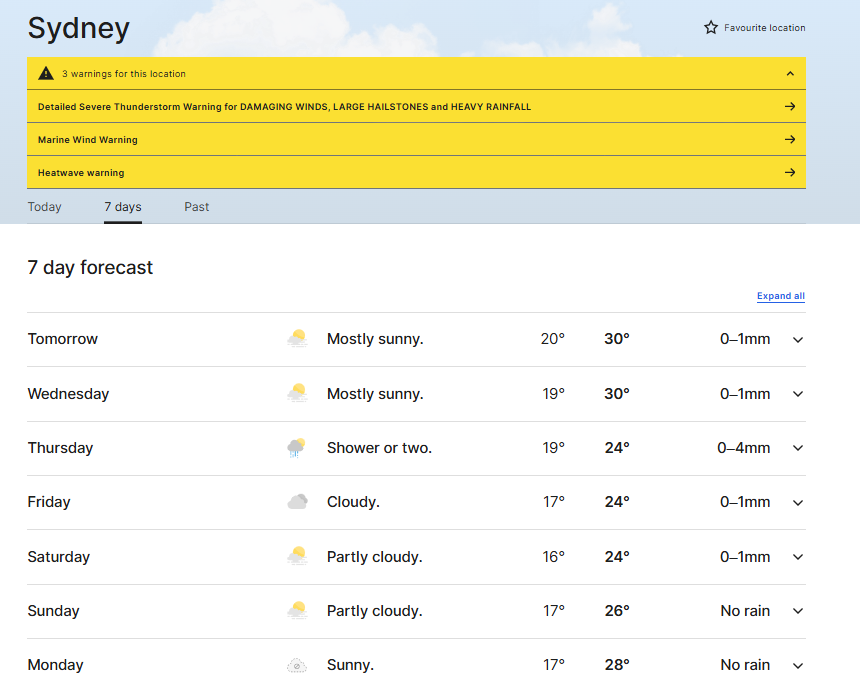Switch to the Past tab

(197, 207)
